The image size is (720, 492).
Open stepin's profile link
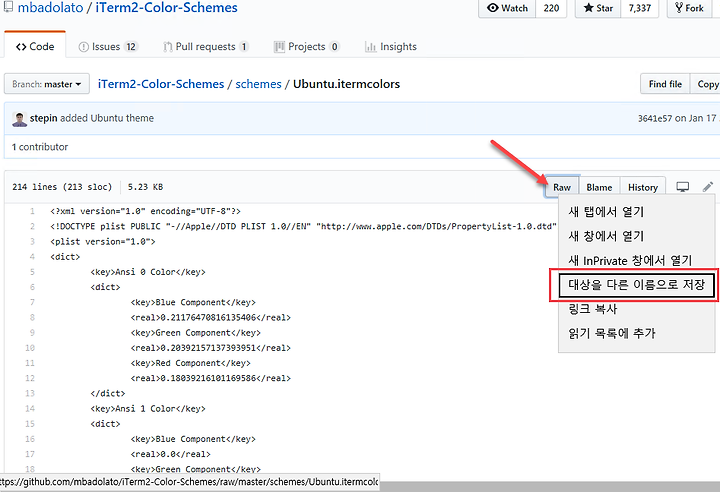coord(44,118)
